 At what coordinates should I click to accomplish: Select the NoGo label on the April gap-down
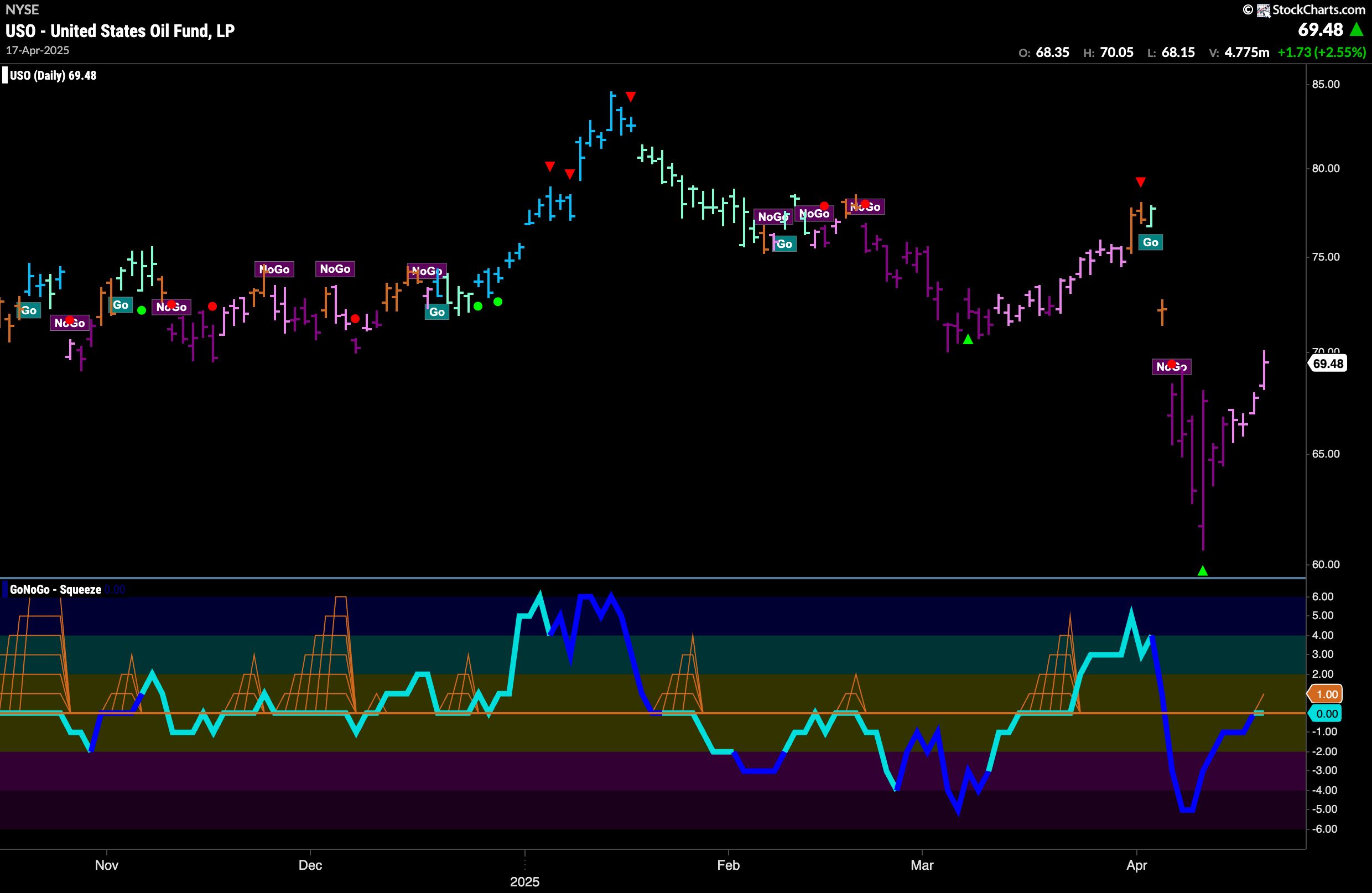[x=1171, y=367]
